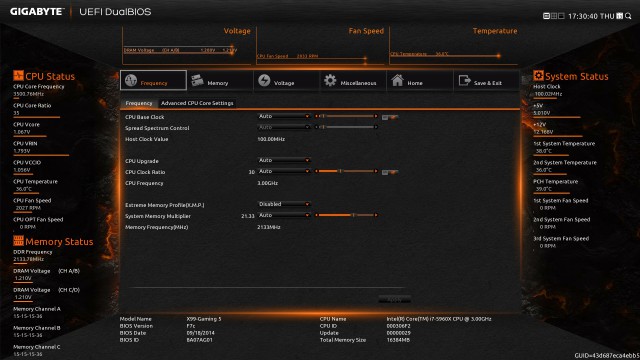
Task: Click the System Status sun-gear icon
Action: pos(538,76)
